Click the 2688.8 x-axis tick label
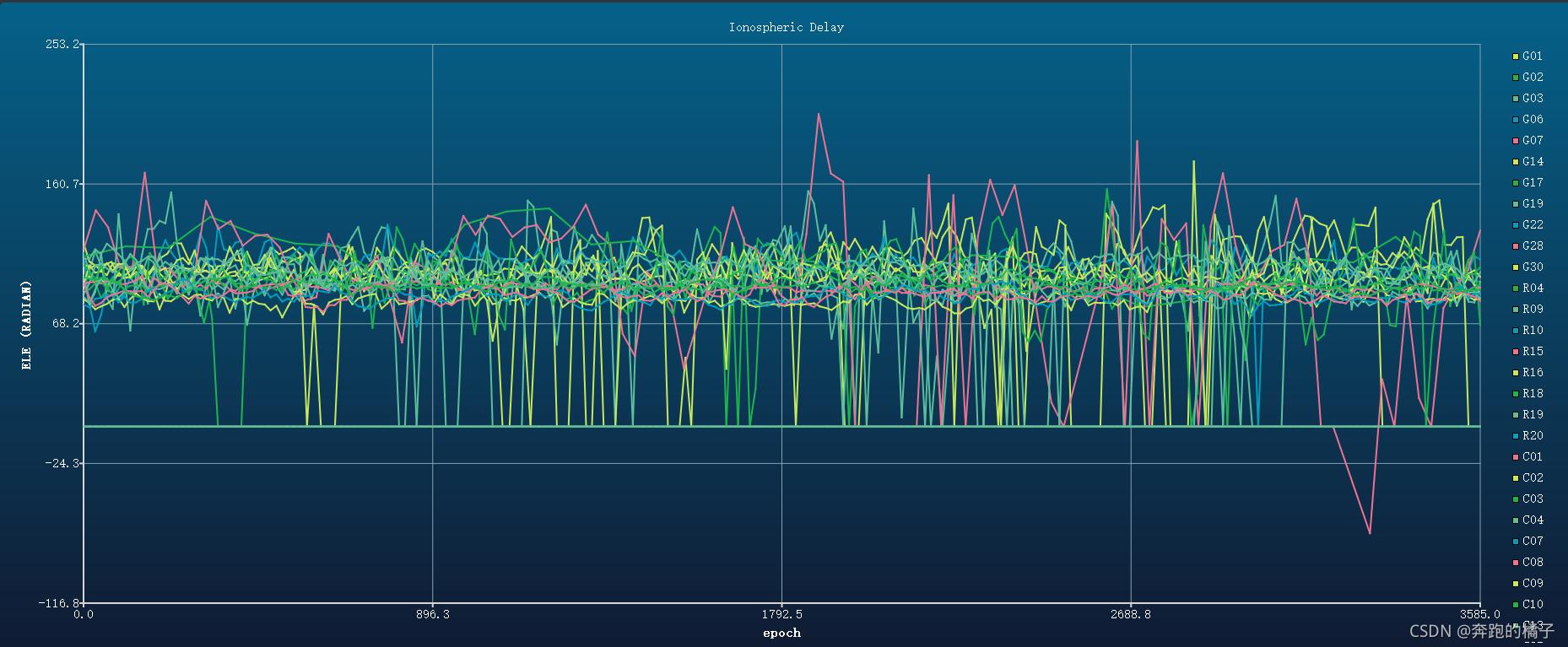1568x647 pixels. (1131, 614)
